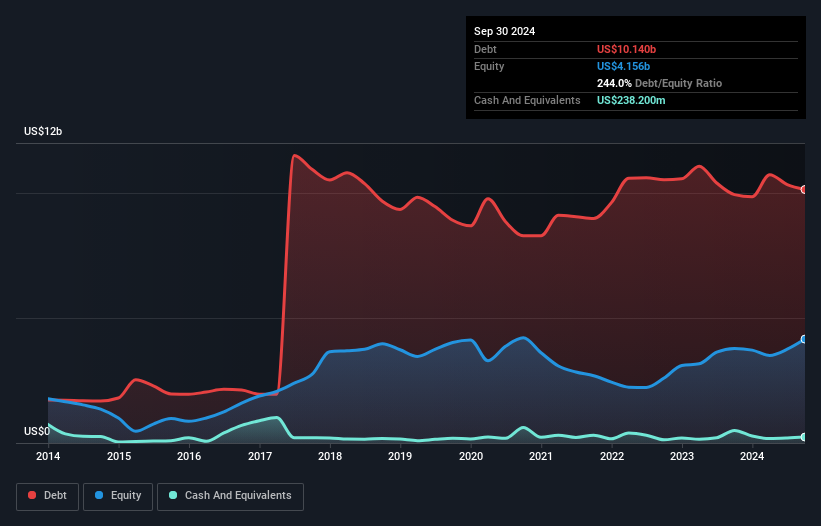
Task: Click the 2021 x-axis label
Action: tap(541, 456)
